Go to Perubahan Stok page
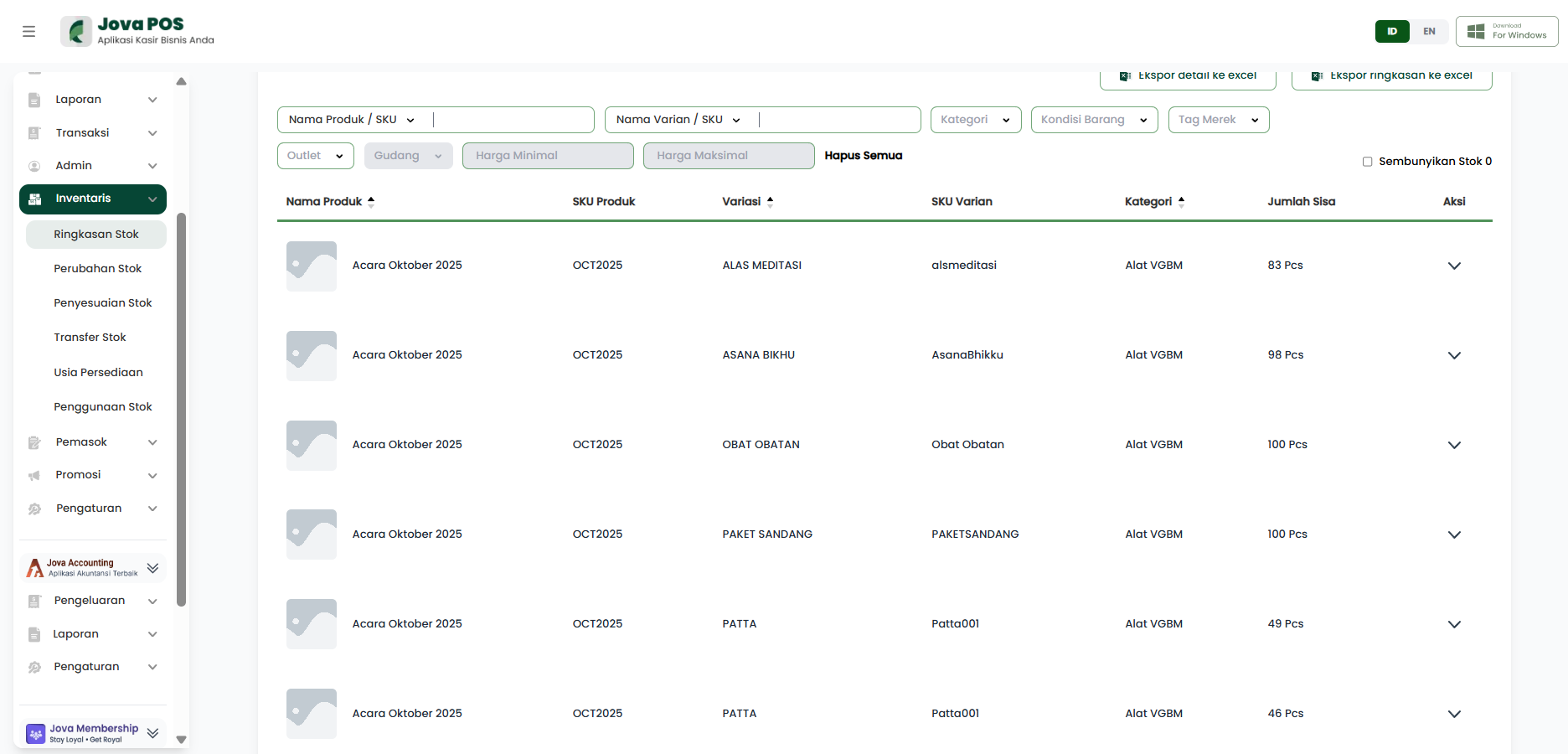The height and width of the screenshot is (754, 1568). (x=97, y=269)
